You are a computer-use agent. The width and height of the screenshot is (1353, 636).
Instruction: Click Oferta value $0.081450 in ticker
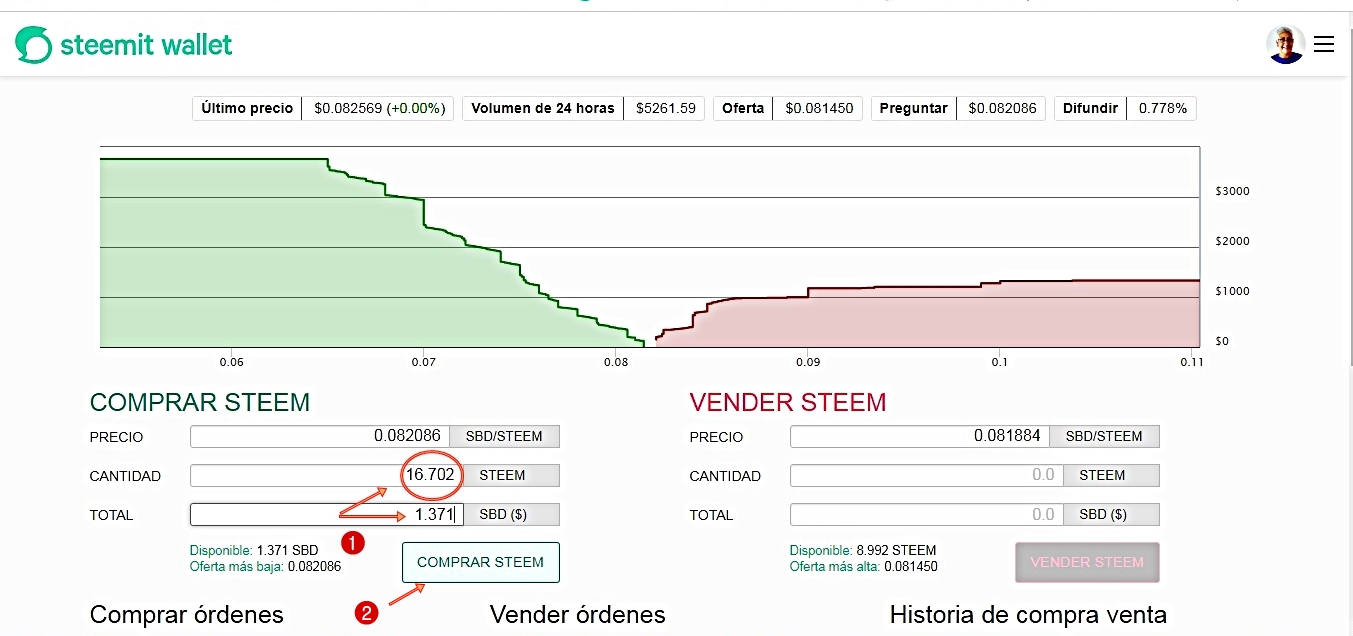tap(819, 108)
